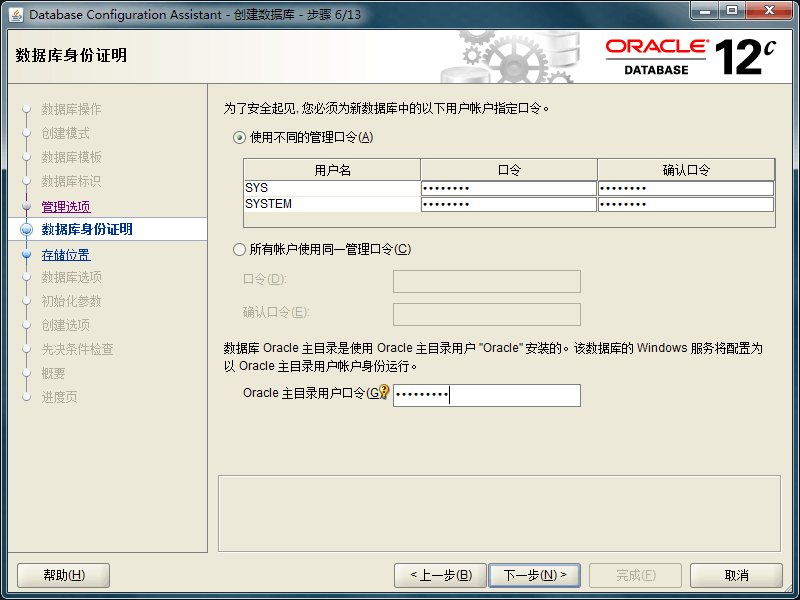Click the 用户名 column header
Image resolution: width=800 pixels, height=600 pixels.
332,170
